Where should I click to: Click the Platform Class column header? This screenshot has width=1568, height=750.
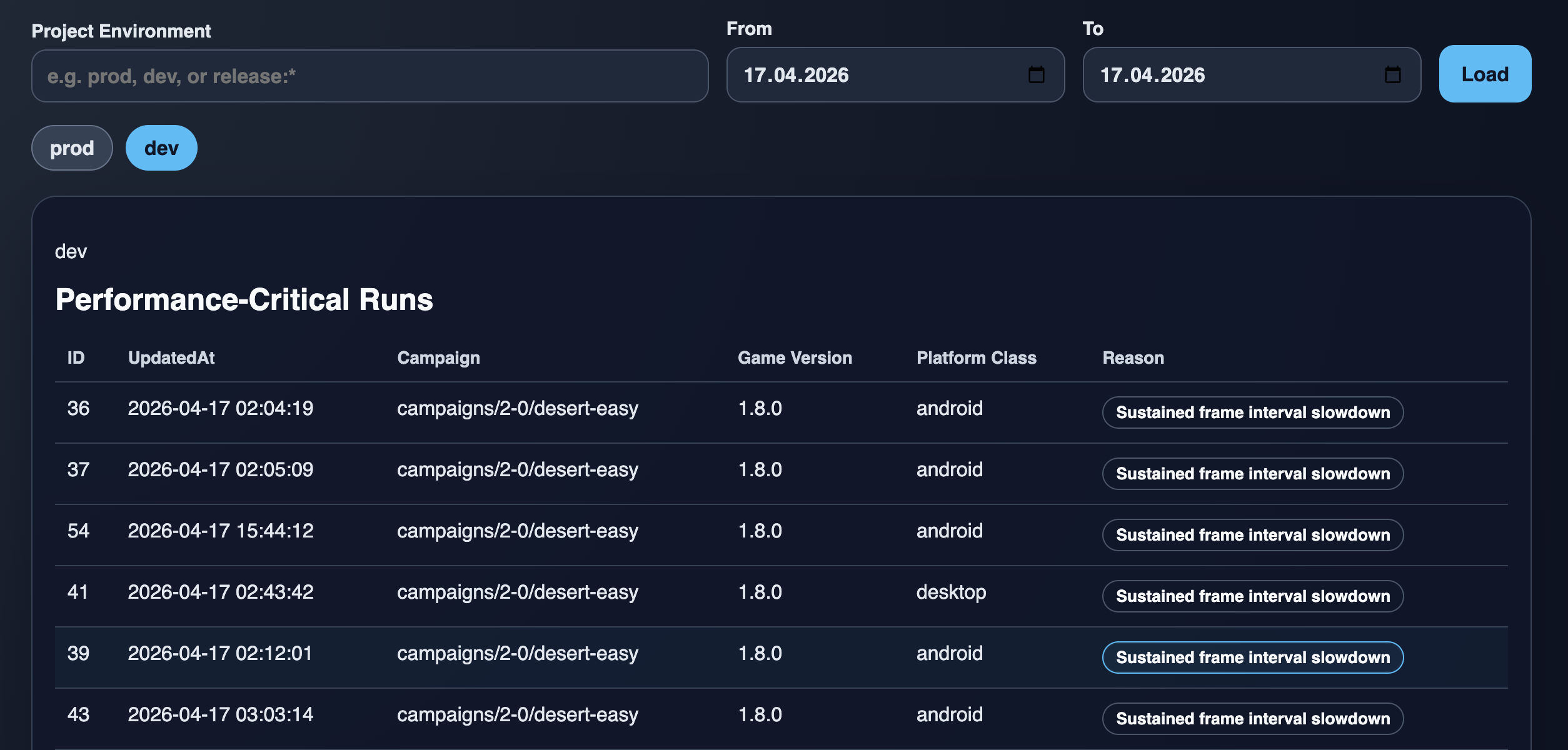click(x=976, y=358)
